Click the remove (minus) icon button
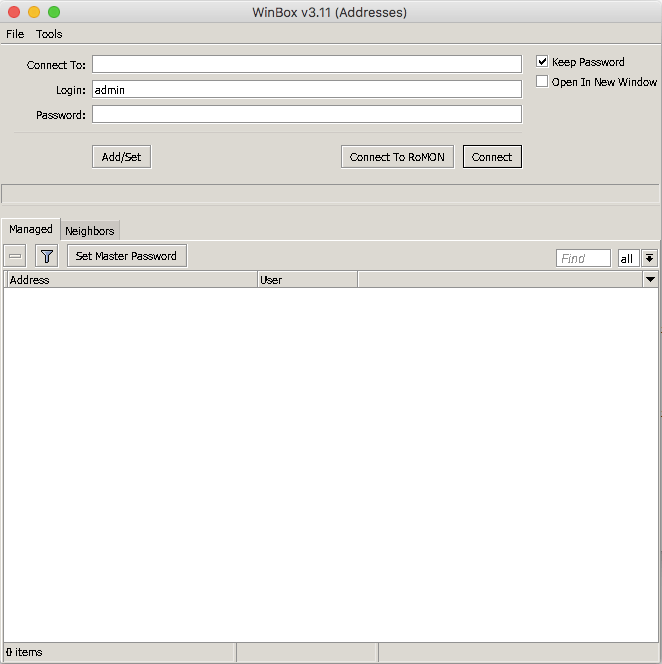This screenshot has height=664, width=662. (15, 256)
